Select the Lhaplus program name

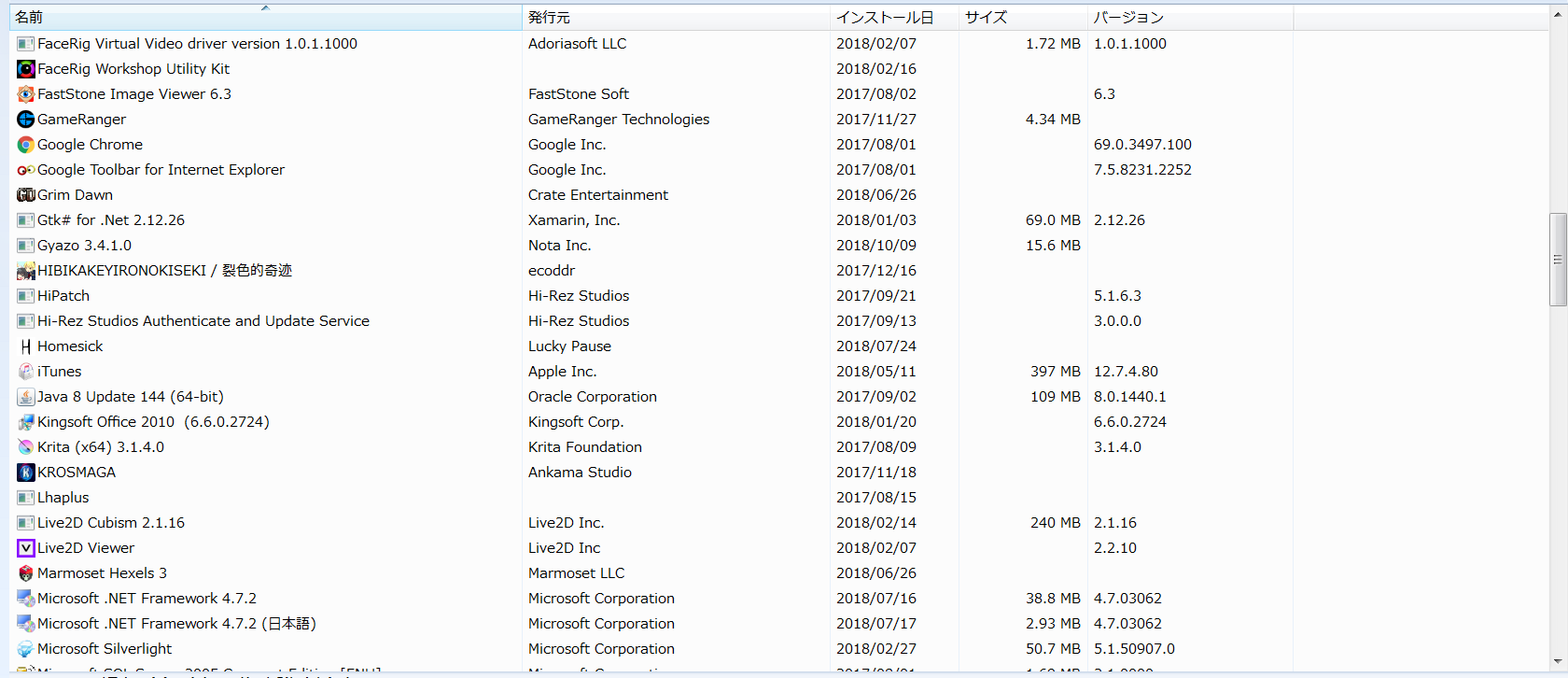pyautogui.click(x=63, y=498)
